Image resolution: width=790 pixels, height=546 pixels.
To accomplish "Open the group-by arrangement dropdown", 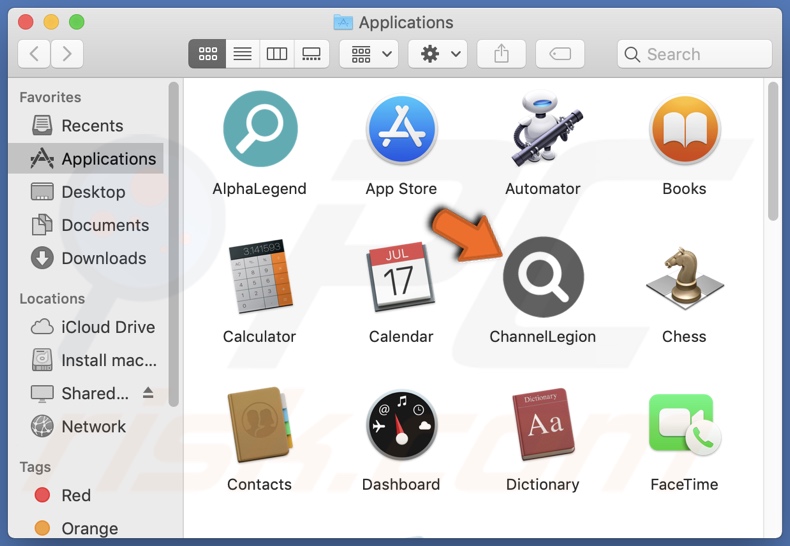I will coord(369,54).
